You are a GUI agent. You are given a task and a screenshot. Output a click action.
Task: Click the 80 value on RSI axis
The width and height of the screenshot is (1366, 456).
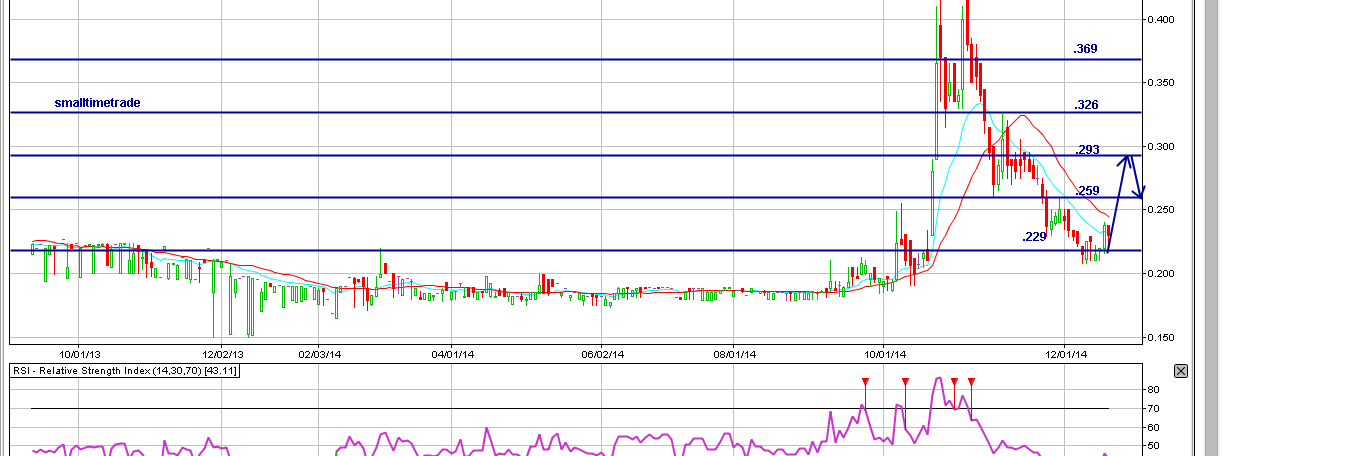click(x=1153, y=390)
